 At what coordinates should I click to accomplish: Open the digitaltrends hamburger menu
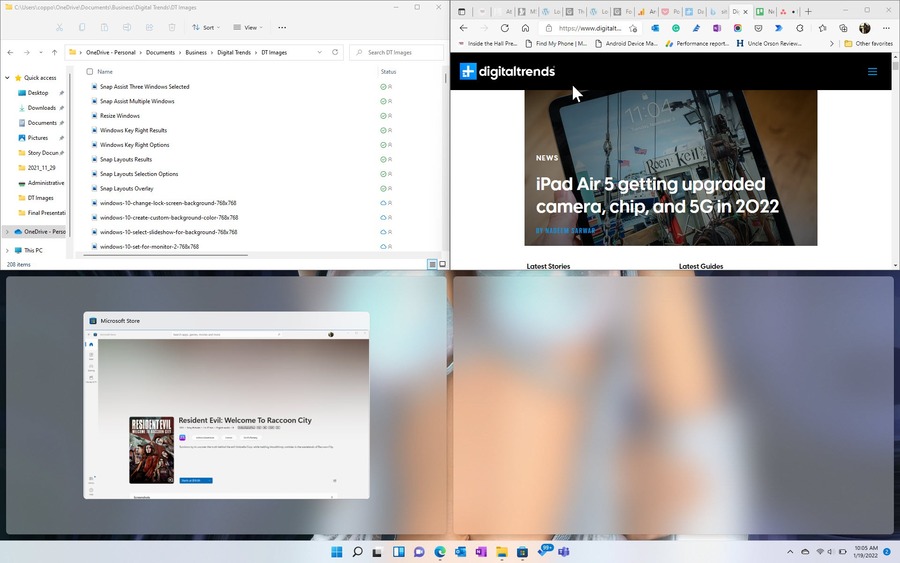pyautogui.click(x=872, y=72)
